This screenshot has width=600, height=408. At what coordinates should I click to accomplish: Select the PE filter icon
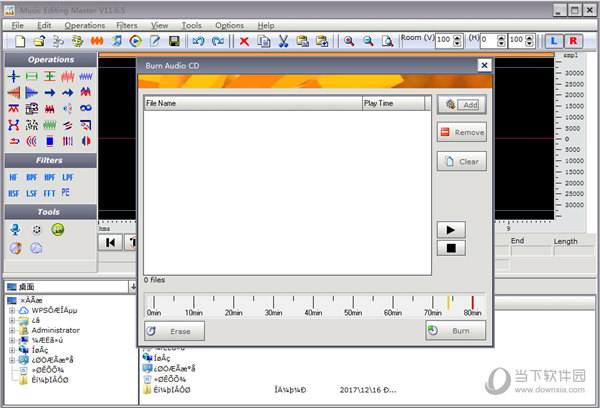pos(66,193)
